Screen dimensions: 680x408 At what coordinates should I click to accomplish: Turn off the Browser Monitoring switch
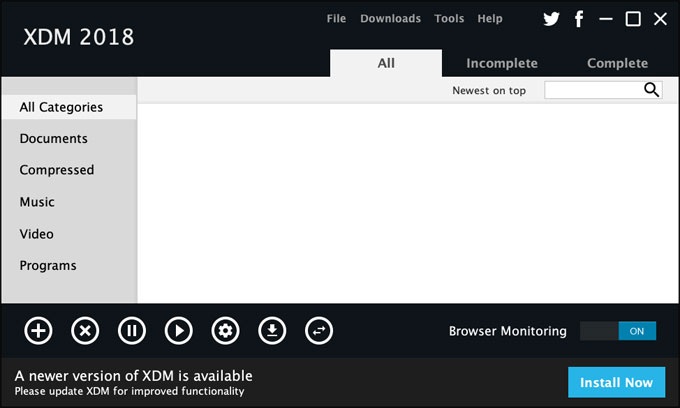coord(618,331)
